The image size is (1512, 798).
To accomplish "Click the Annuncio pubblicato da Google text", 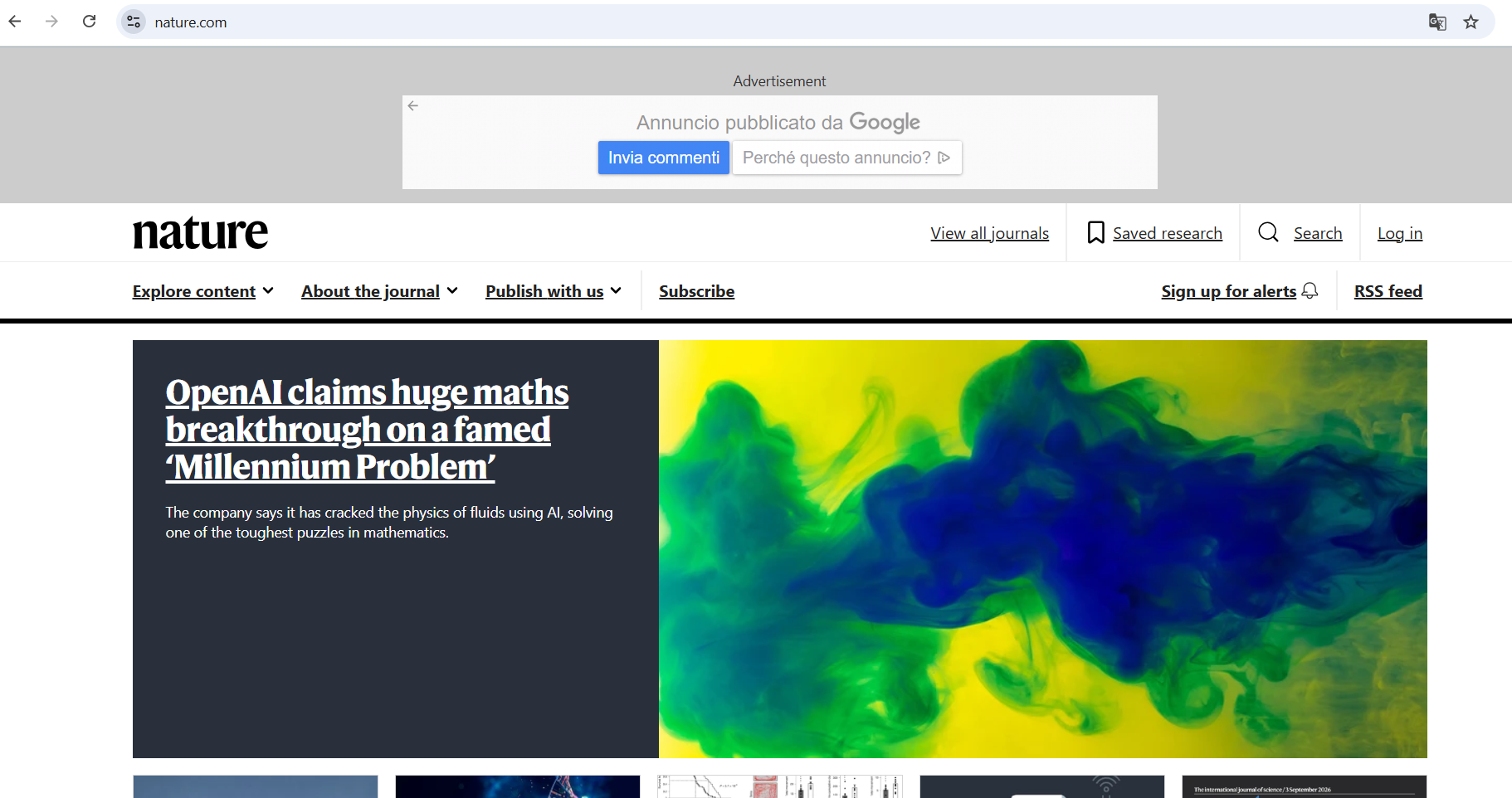I will click(778, 122).
